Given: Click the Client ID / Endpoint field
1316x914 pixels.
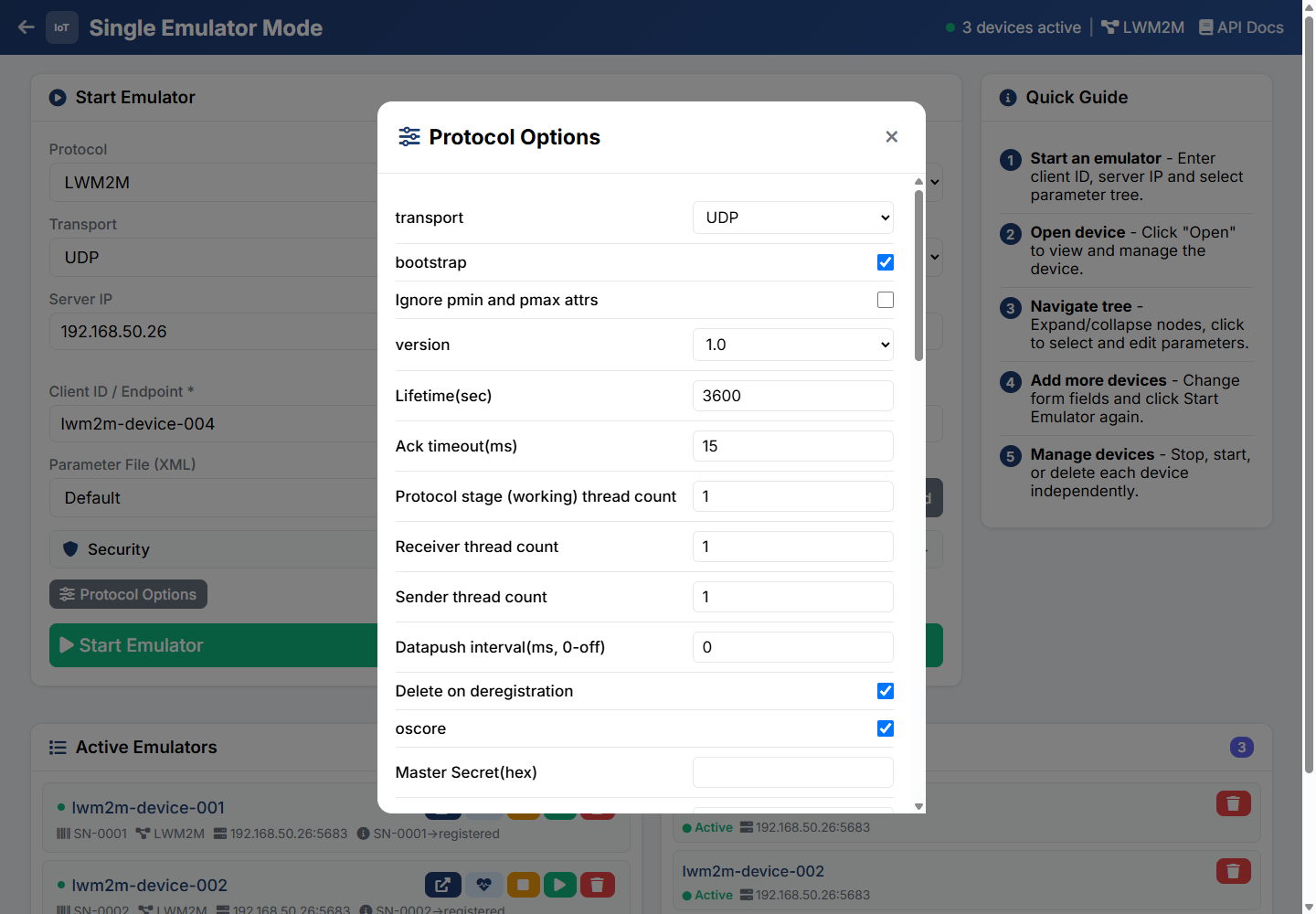Looking at the screenshot, I should pos(214,424).
